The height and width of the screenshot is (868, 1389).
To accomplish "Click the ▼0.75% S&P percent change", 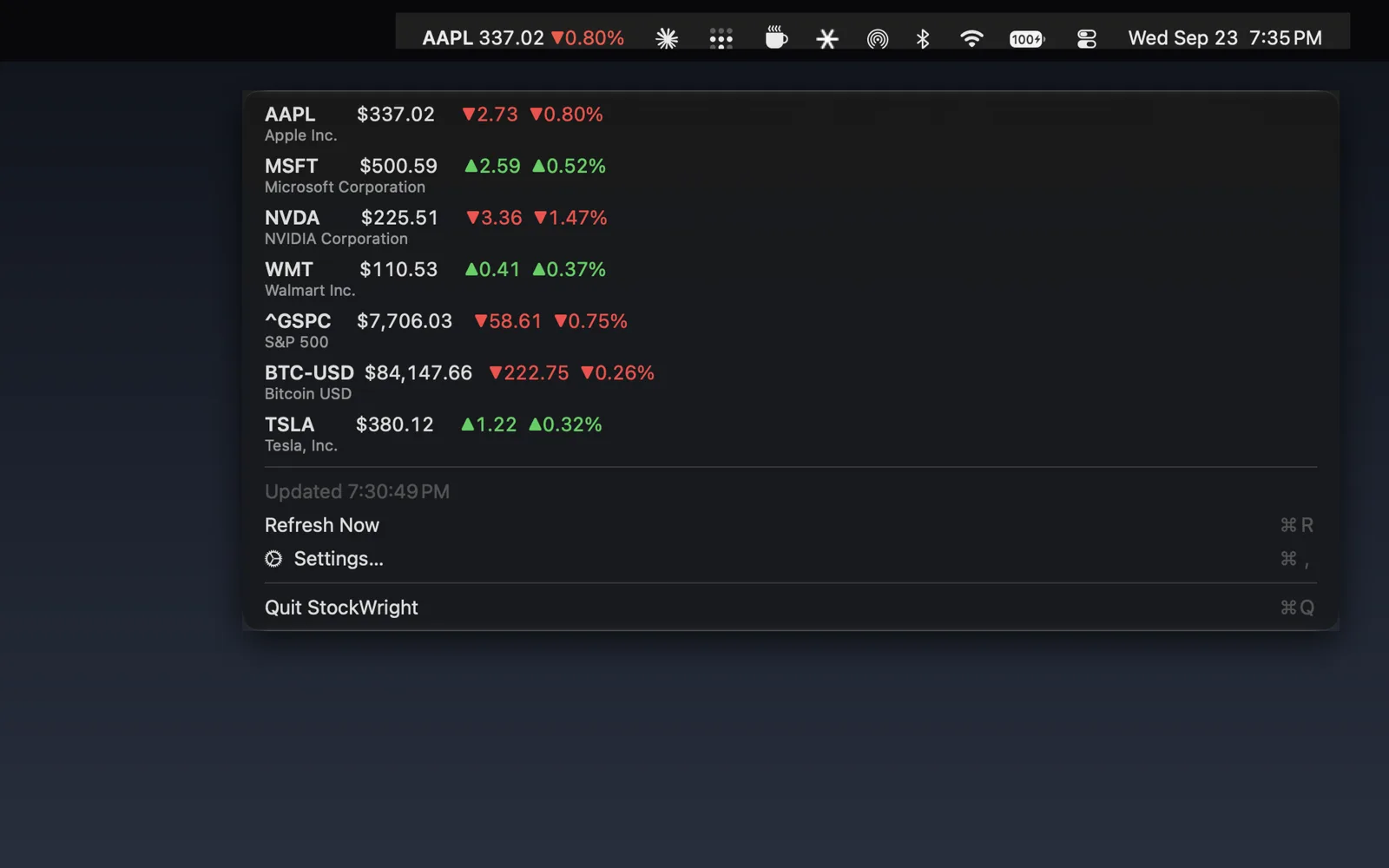I will coord(590,321).
